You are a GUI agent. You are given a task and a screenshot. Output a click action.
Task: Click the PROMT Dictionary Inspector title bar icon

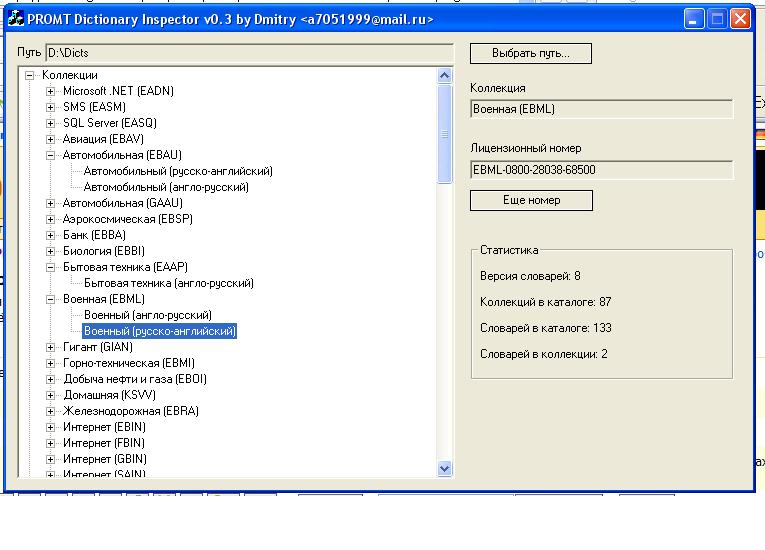point(16,19)
